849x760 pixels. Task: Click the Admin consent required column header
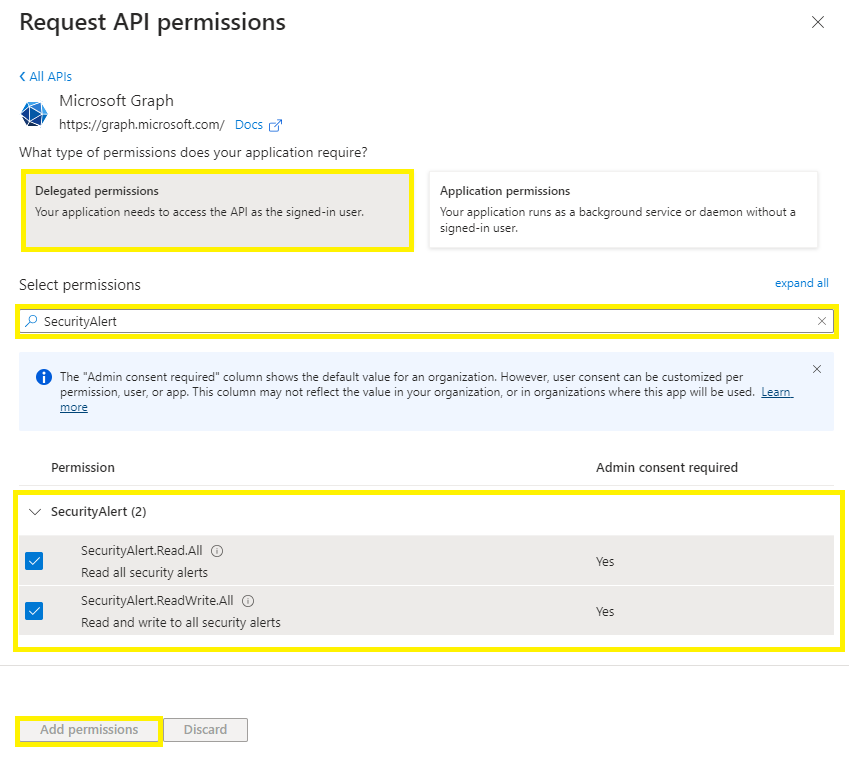tap(667, 467)
